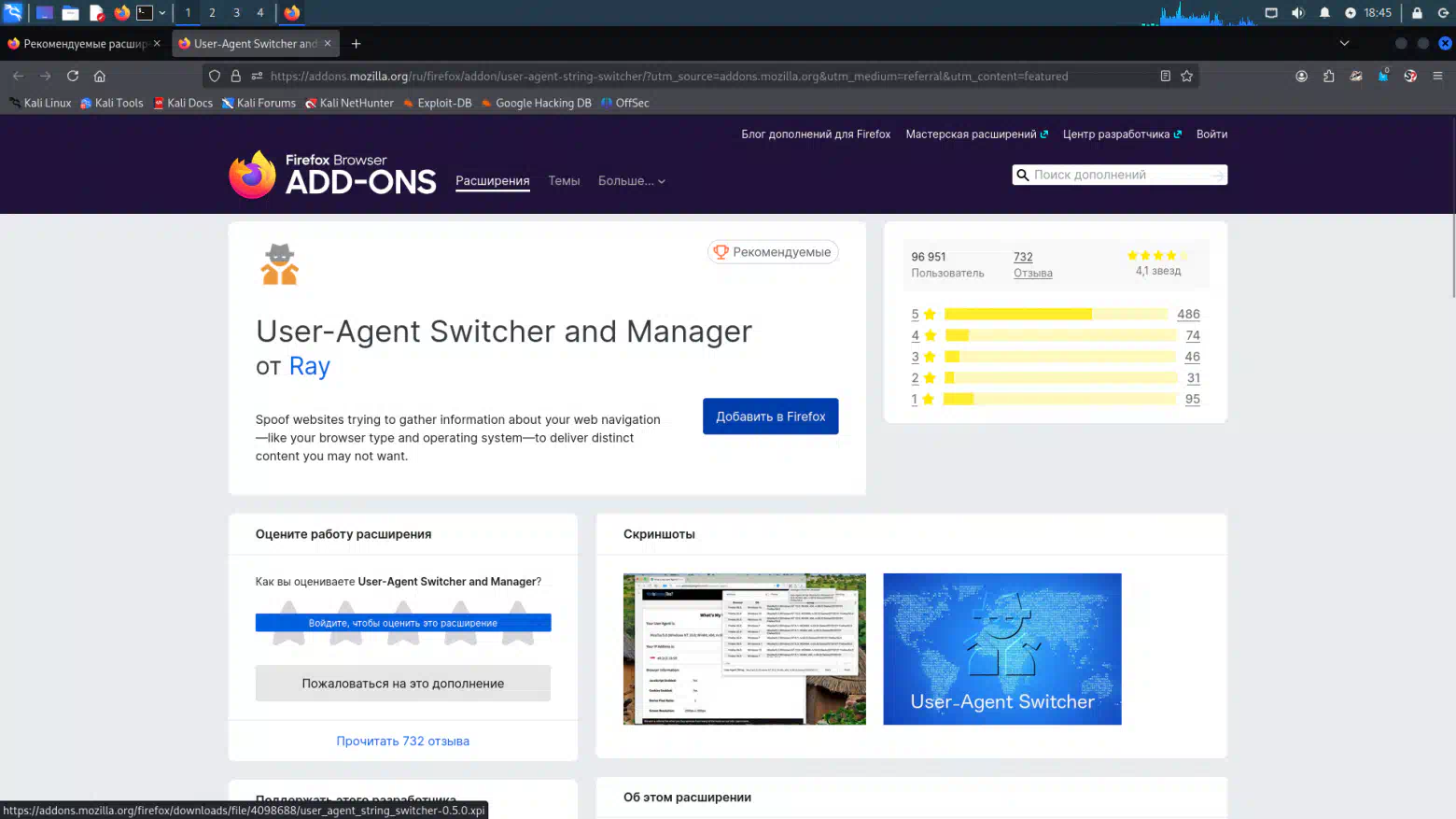The width and height of the screenshot is (1456, 819).
Task: Click the lock screen icon in panel
Action: click(x=1417, y=13)
